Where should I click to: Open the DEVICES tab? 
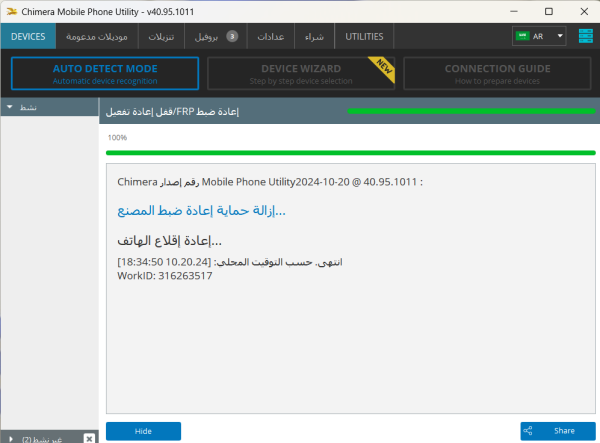pyautogui.click(x=28, y=36)
